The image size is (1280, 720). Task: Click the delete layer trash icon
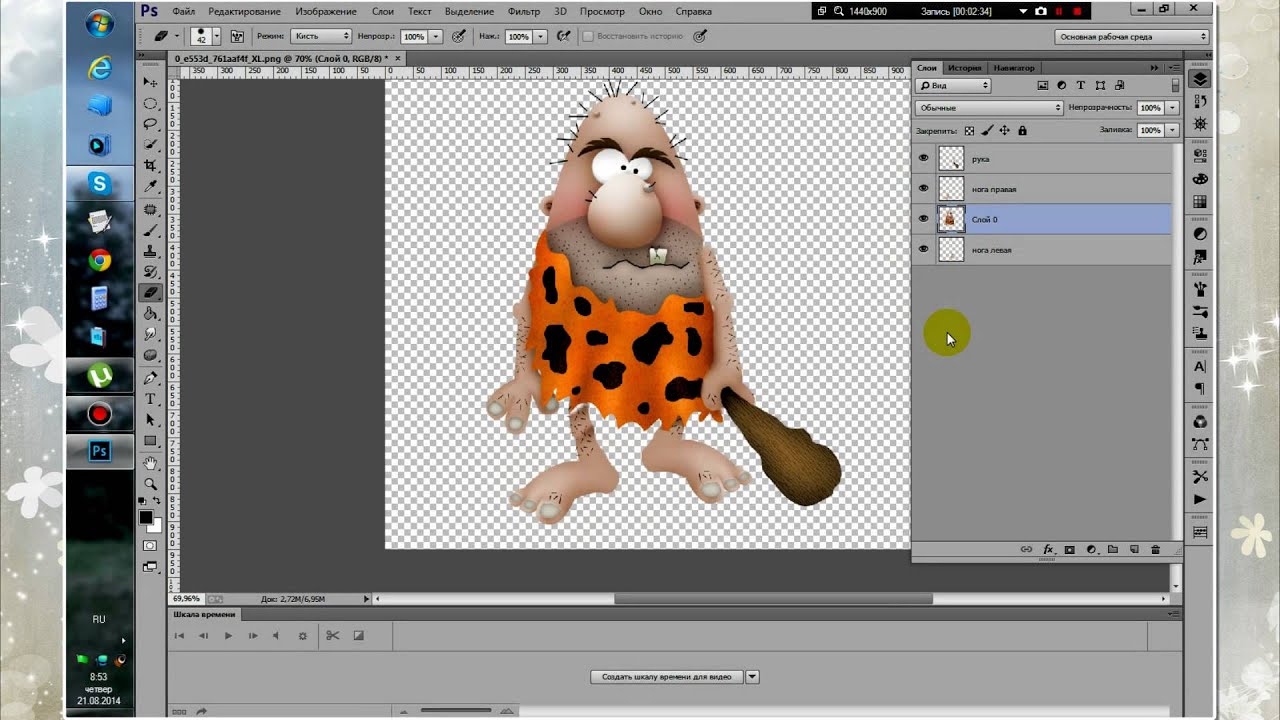click(1155, 550)
